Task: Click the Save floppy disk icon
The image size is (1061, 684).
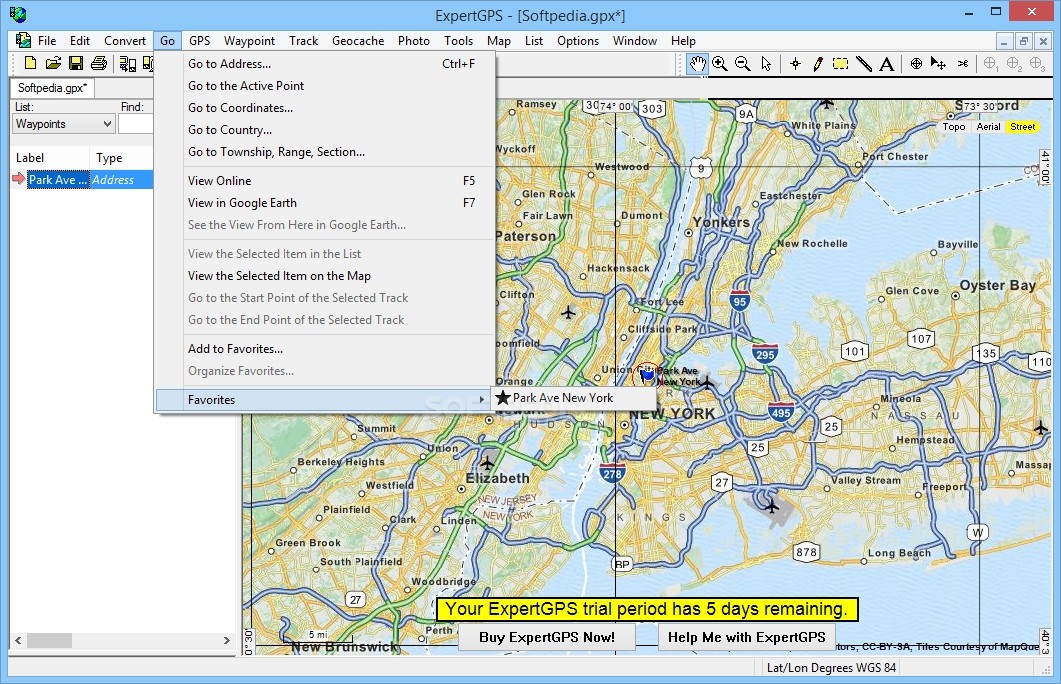Action: (x=76, y=64)
